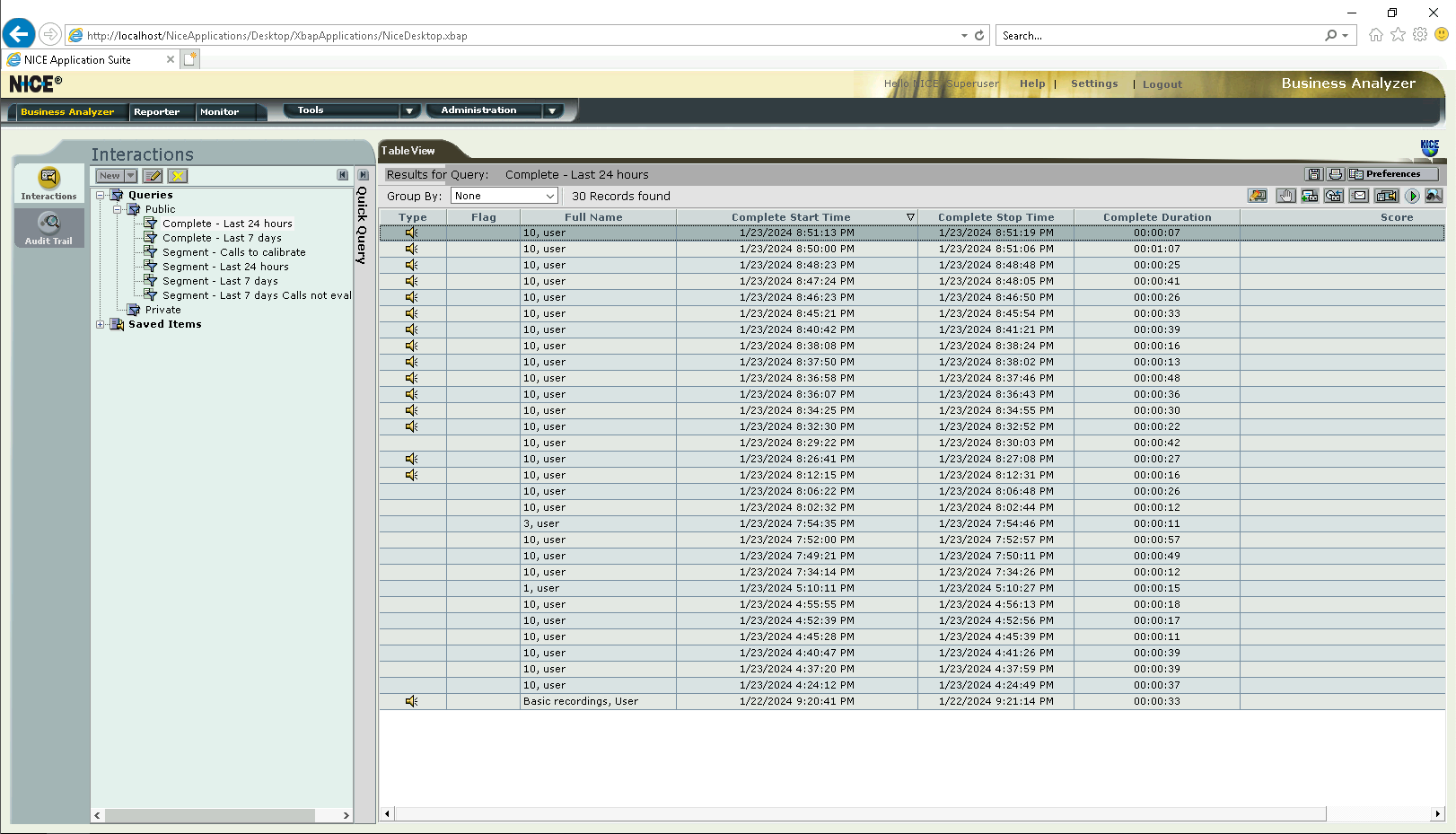Click the Logout link

click(x=1162, y=84)
